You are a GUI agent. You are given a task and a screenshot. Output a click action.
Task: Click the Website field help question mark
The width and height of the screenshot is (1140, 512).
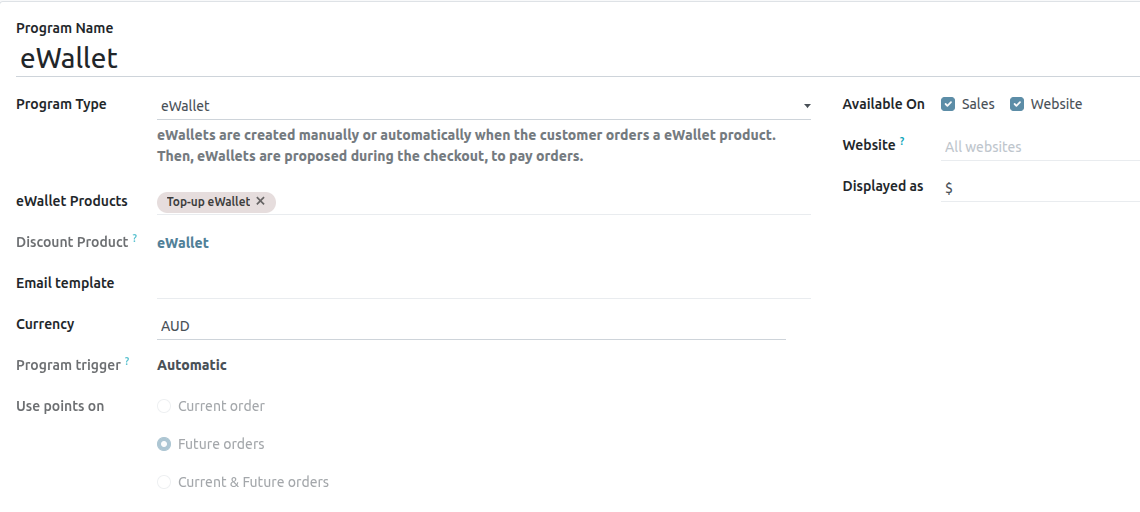pyautogui.click(x=902, y=141)
